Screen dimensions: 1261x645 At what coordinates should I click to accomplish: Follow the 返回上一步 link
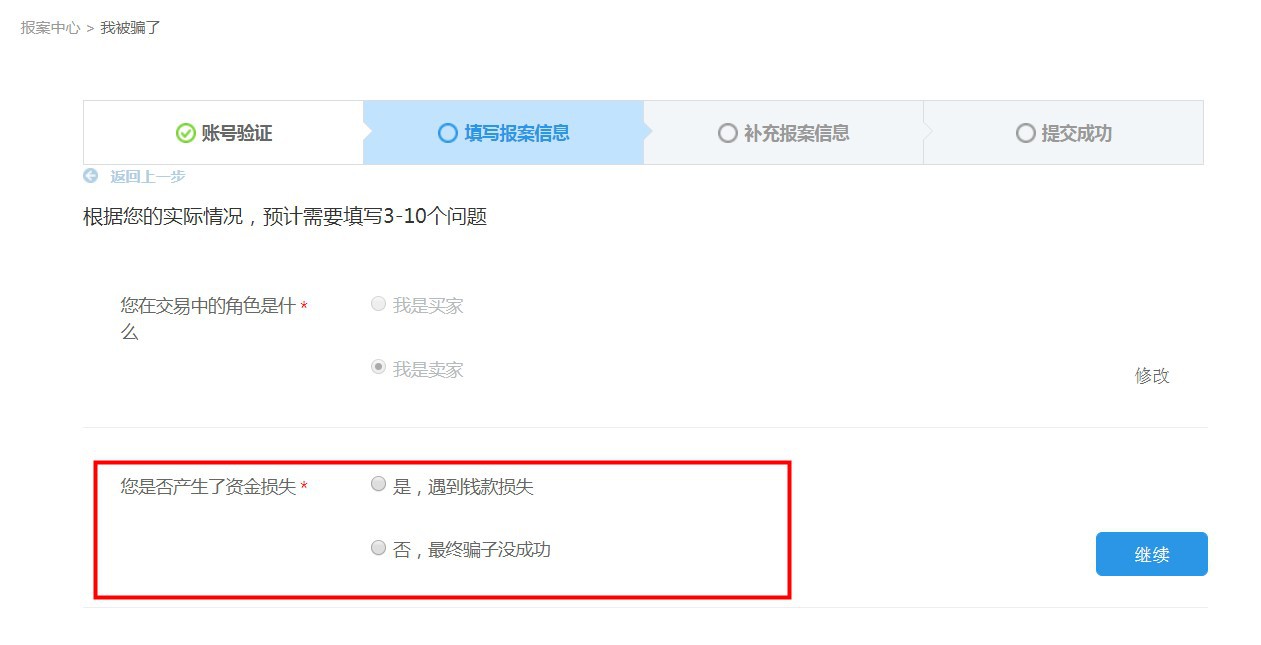(147, 176)
